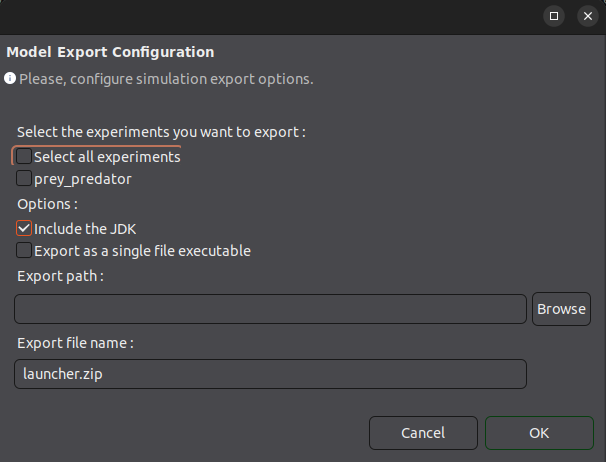The image size is (606, 462).
Task: Close the dialog via the X icon
Action: 588,16
